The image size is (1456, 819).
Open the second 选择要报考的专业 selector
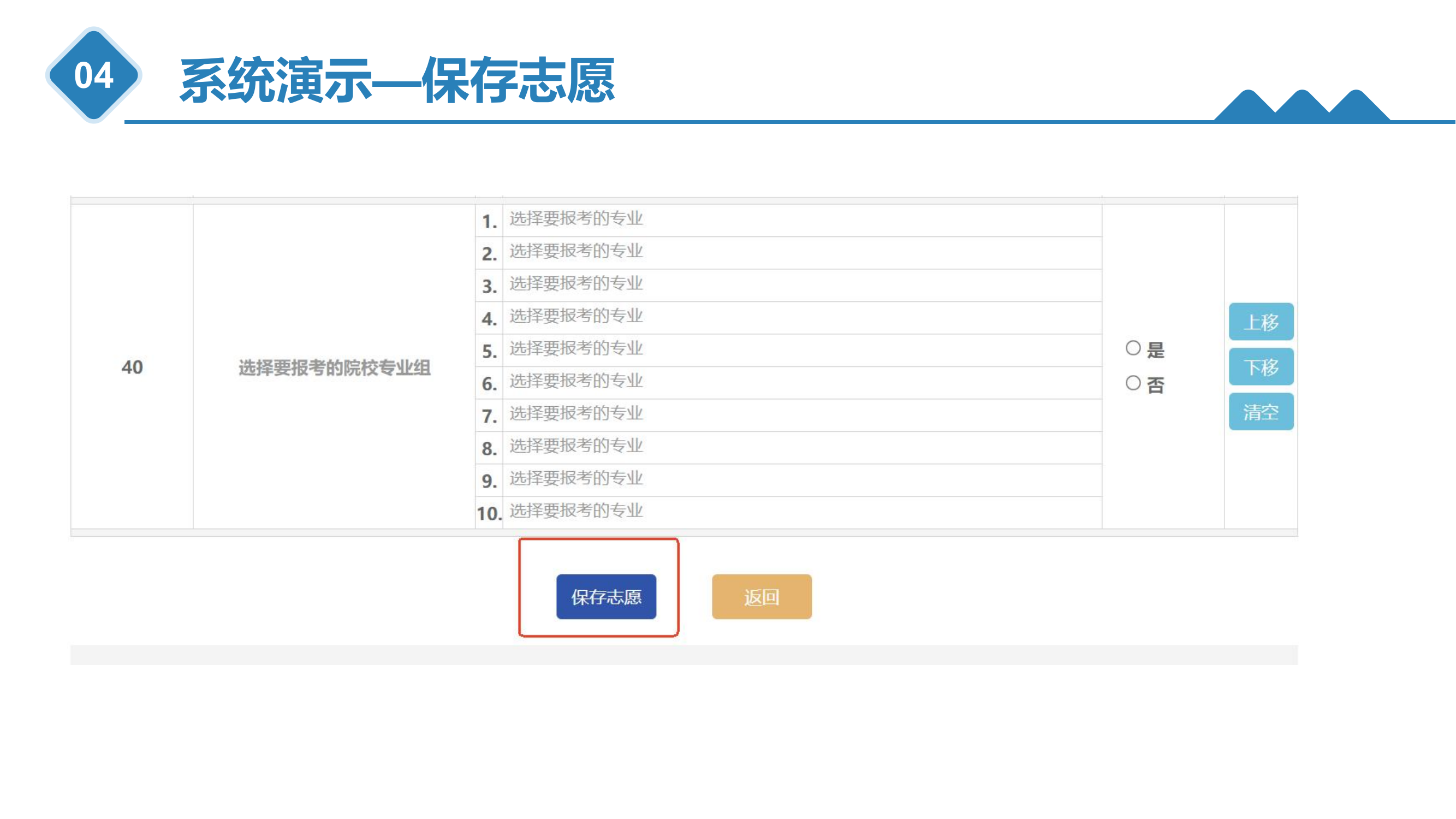(791, 253)
